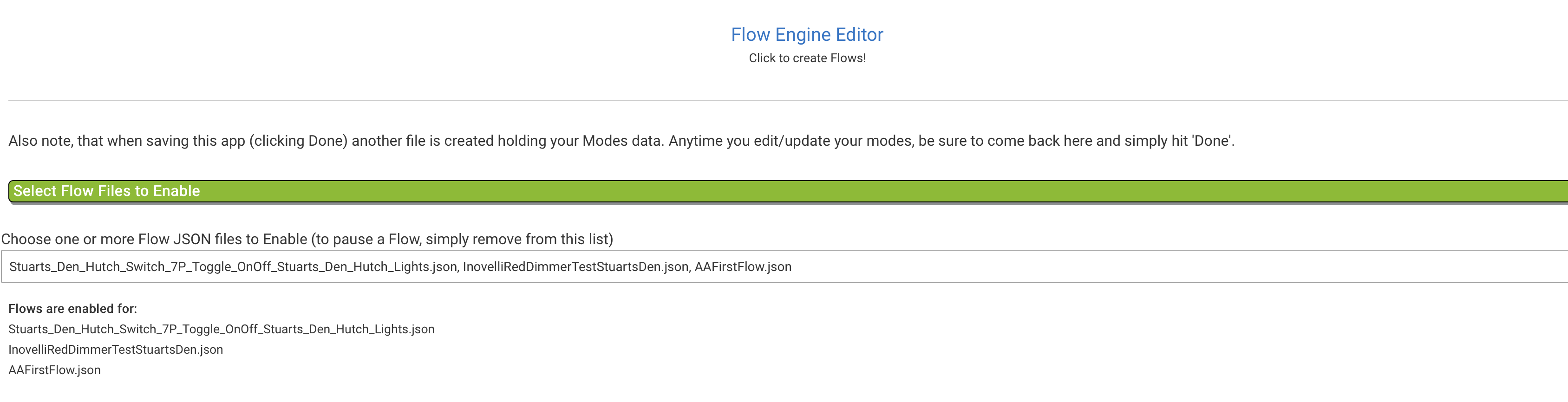1568x402 pixels.
Task: Click the '(clicking Done)' phrase in the note
Action: coord(298,141)
